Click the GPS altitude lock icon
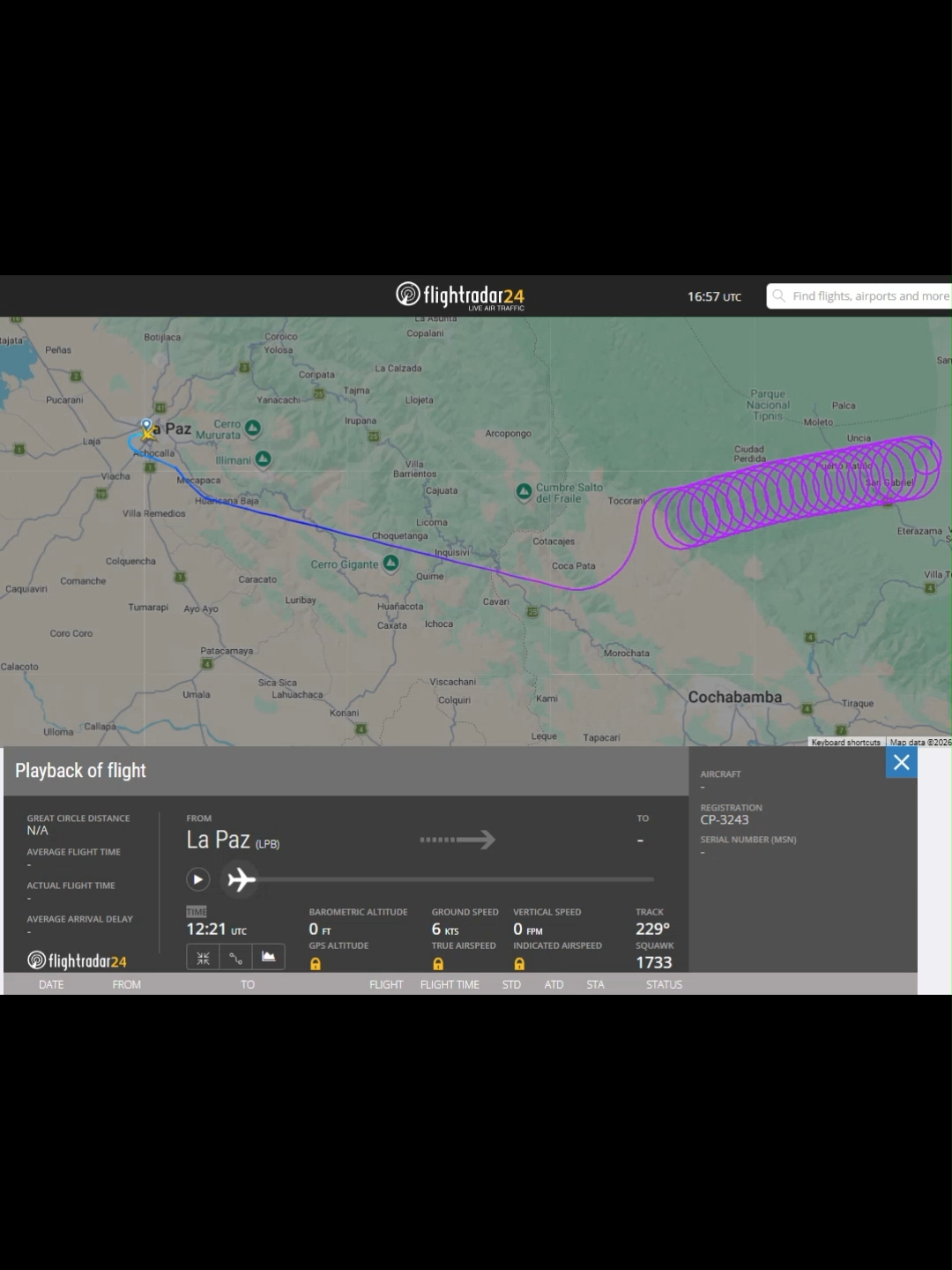Screen dimensions: 952x1270 coord(316,964)
